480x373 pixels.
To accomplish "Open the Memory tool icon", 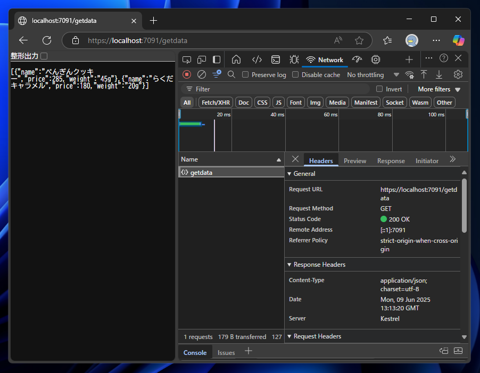I will click(x=376, y=60).
